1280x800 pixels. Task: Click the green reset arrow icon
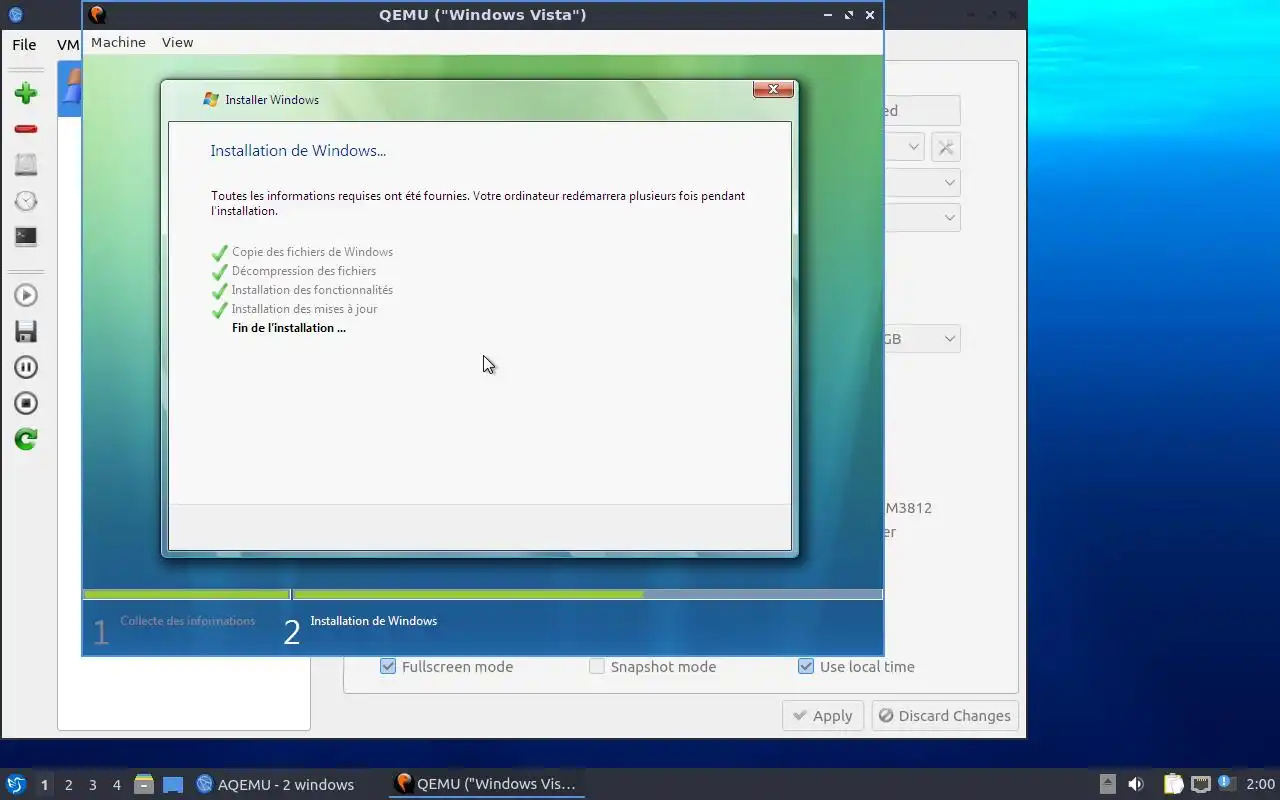click(x=26, y=439)
